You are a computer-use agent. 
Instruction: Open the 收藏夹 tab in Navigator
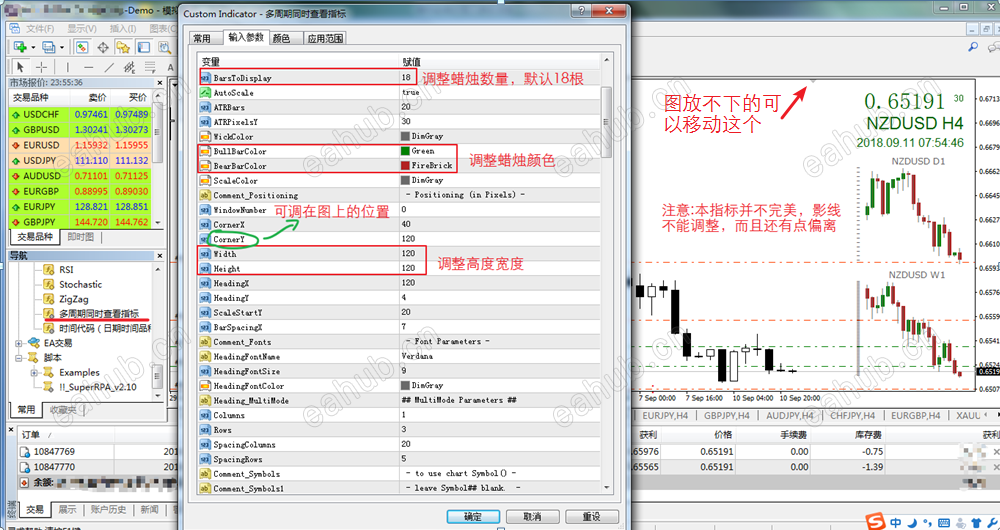tap(63, 409)
